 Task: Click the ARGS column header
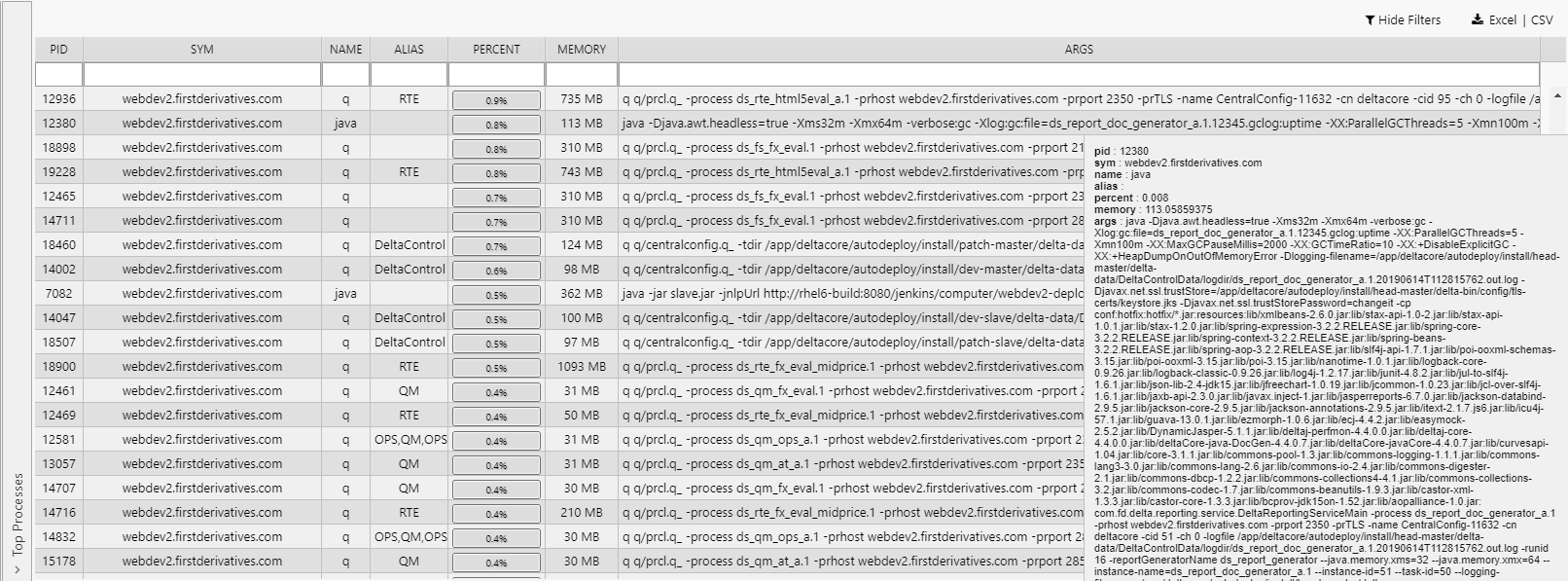click(1079, 49)
